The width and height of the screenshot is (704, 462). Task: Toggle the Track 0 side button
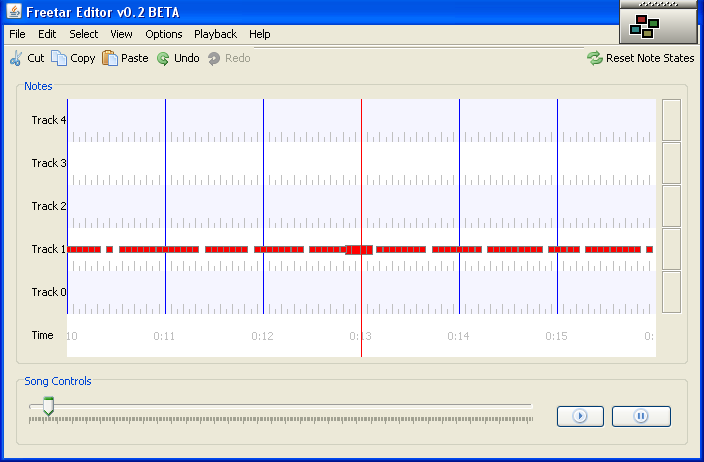[x=672, y=292]
